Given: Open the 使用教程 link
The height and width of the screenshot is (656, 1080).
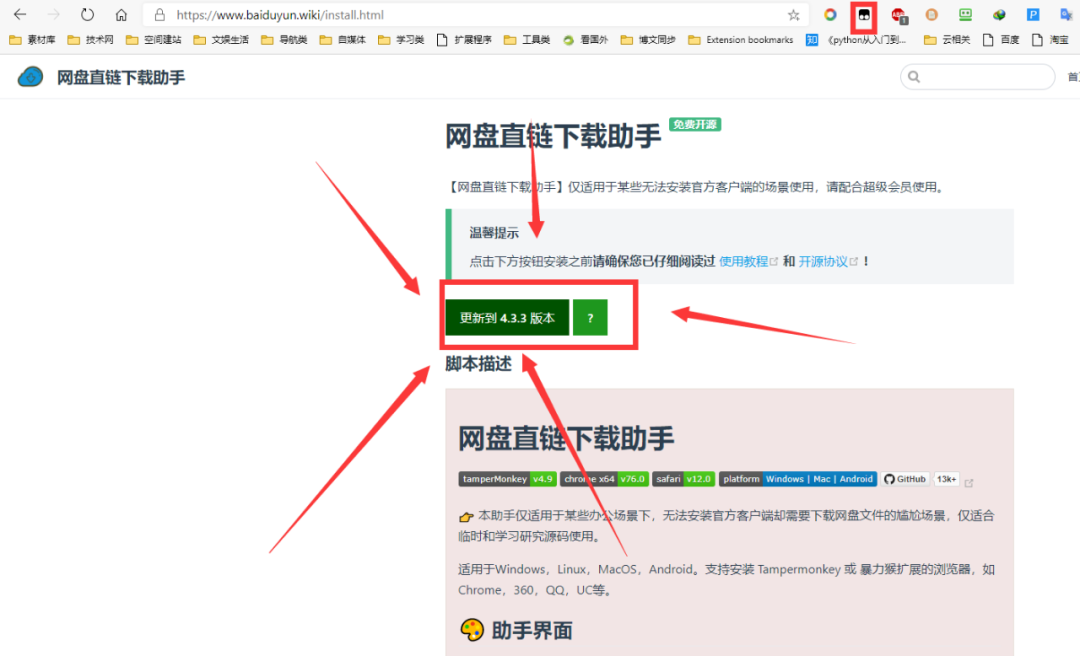Looking at the screenshot, I should [744, 261].
